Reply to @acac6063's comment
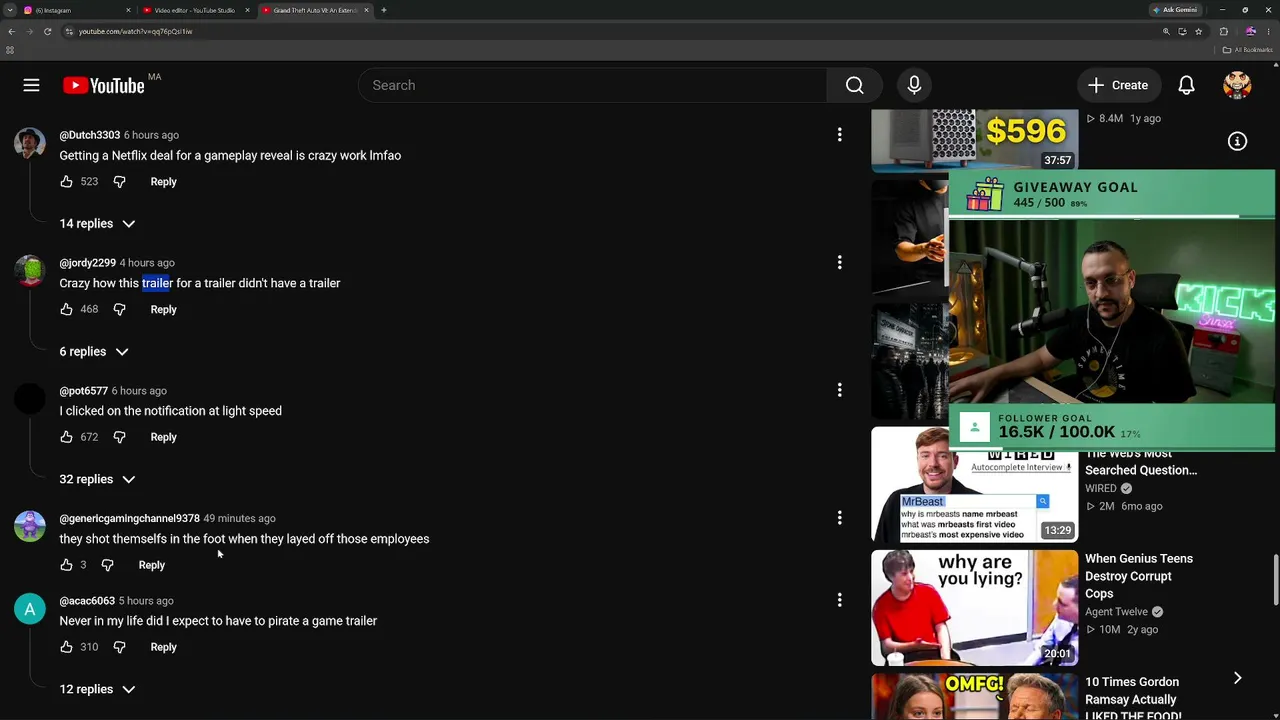 click(x=163, y=647)
